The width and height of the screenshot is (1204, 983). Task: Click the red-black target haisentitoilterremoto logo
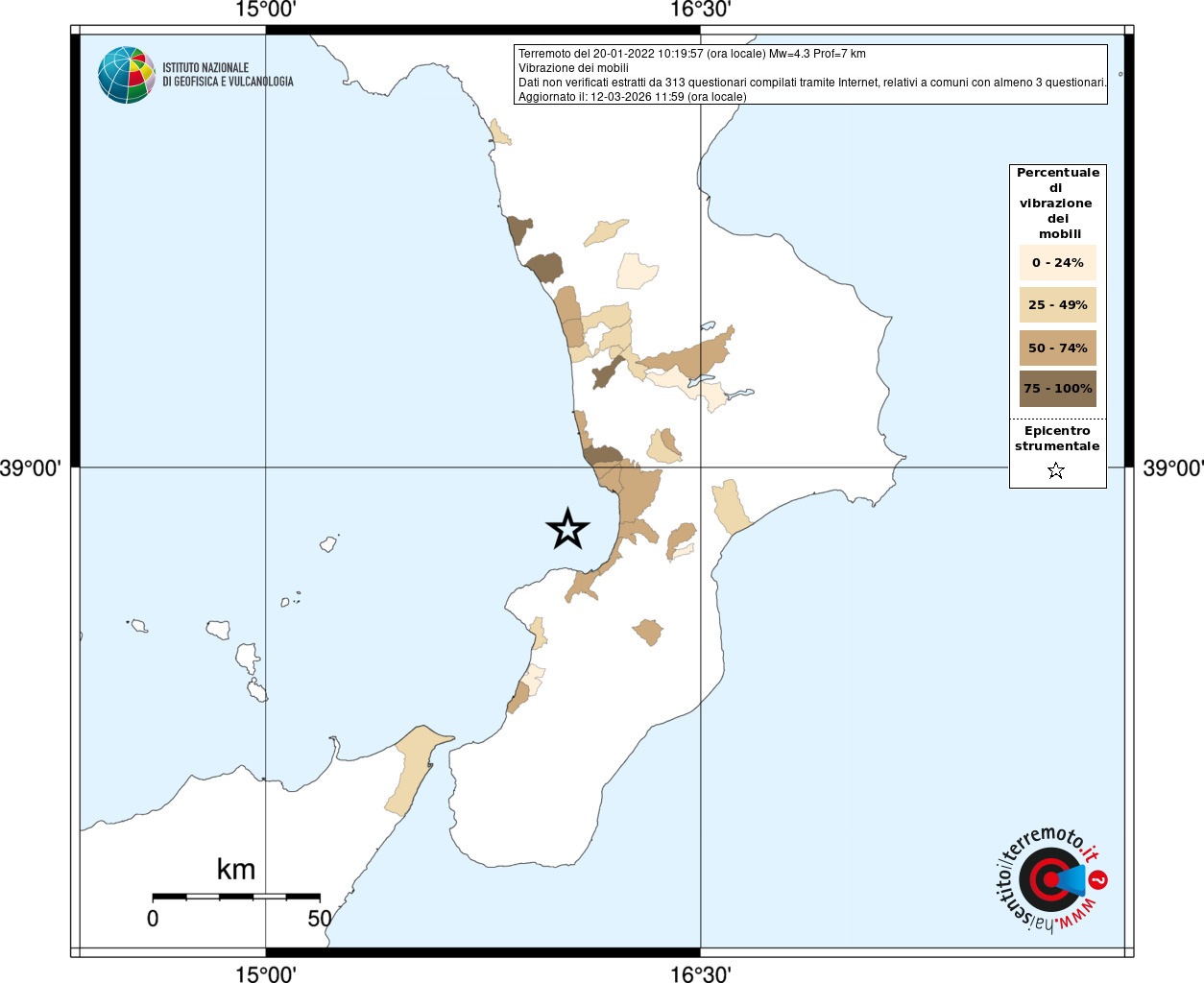click(1048, 880)
